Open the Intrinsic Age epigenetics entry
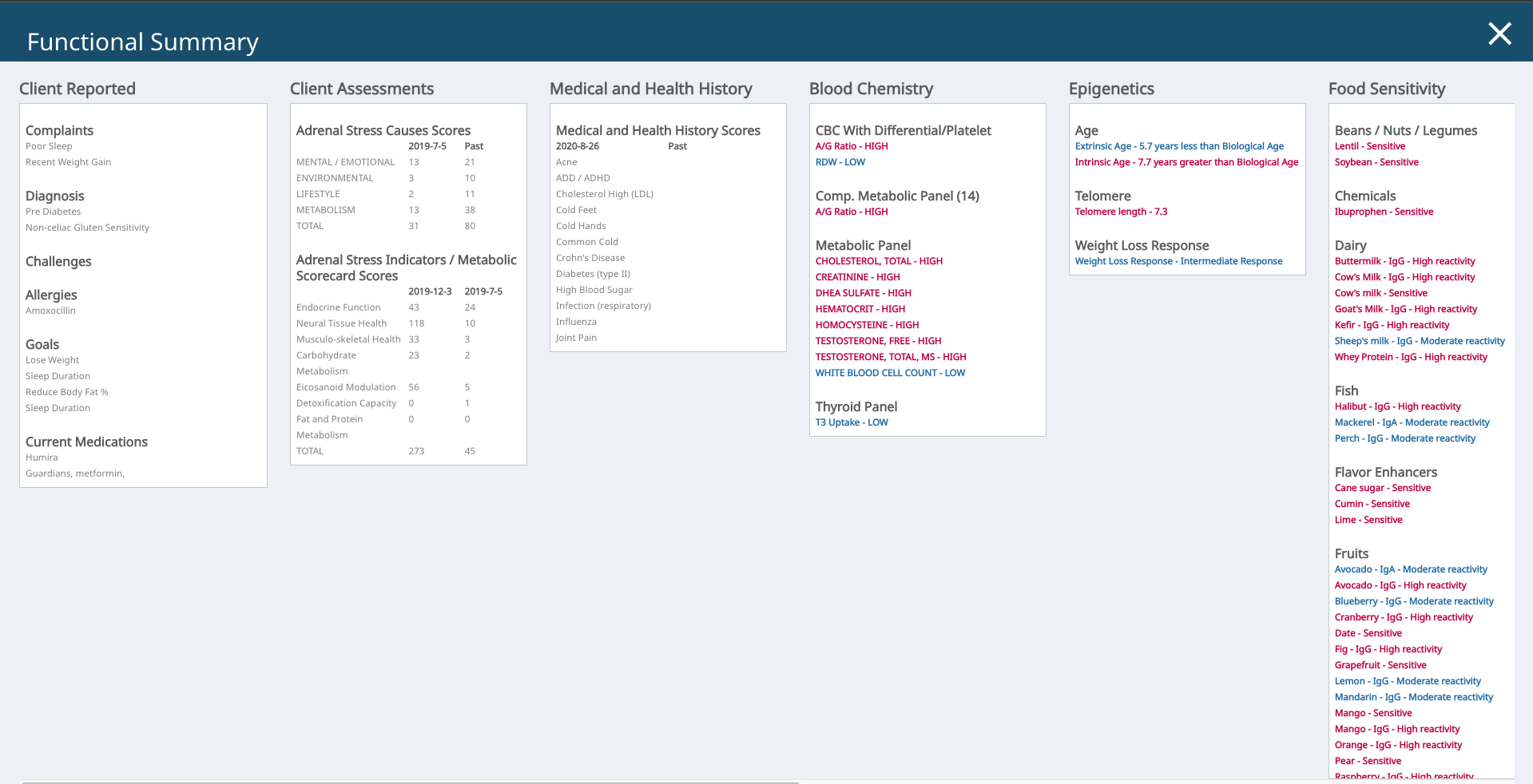 [x=1186, y=162]
